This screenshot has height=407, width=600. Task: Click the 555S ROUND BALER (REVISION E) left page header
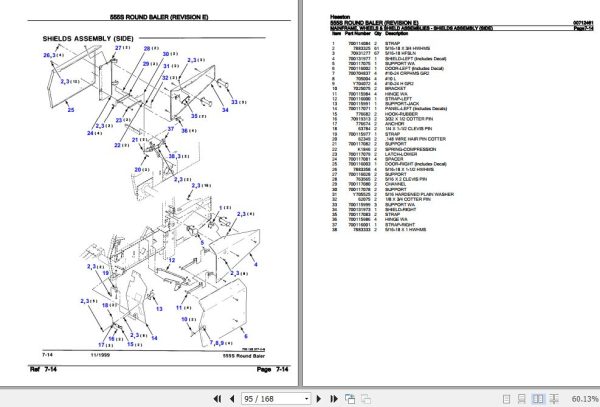(x=159, y=17)
